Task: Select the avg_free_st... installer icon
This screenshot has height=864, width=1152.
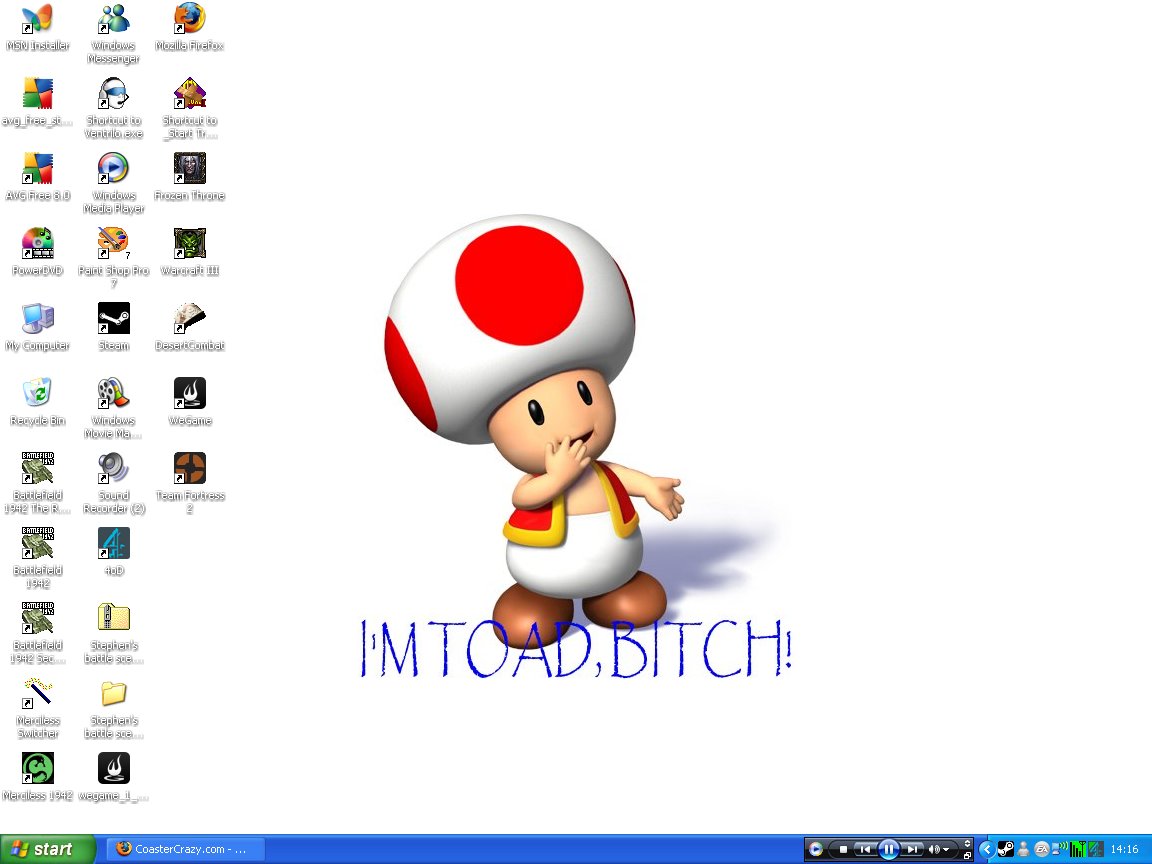Action: coord(37,102)
